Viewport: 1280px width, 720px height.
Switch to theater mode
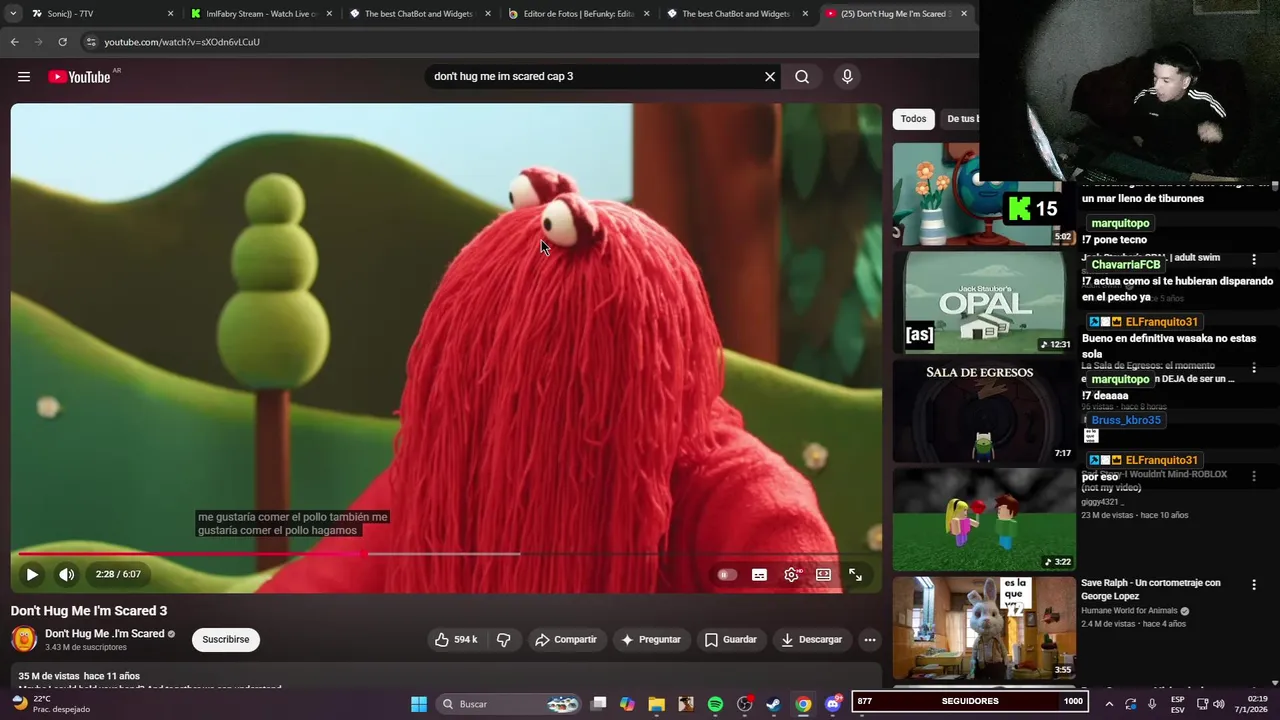click(x=823, y=575)
